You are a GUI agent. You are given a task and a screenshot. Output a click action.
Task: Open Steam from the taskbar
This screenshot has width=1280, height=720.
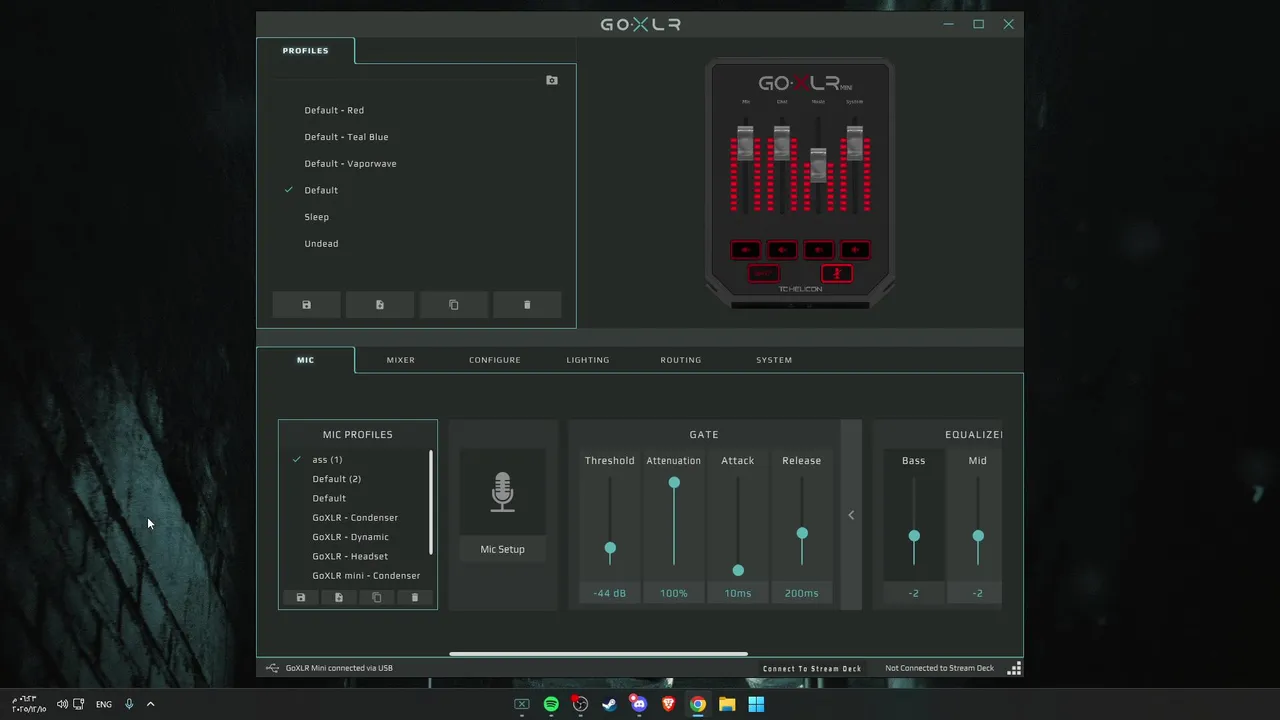coord(609,704)
